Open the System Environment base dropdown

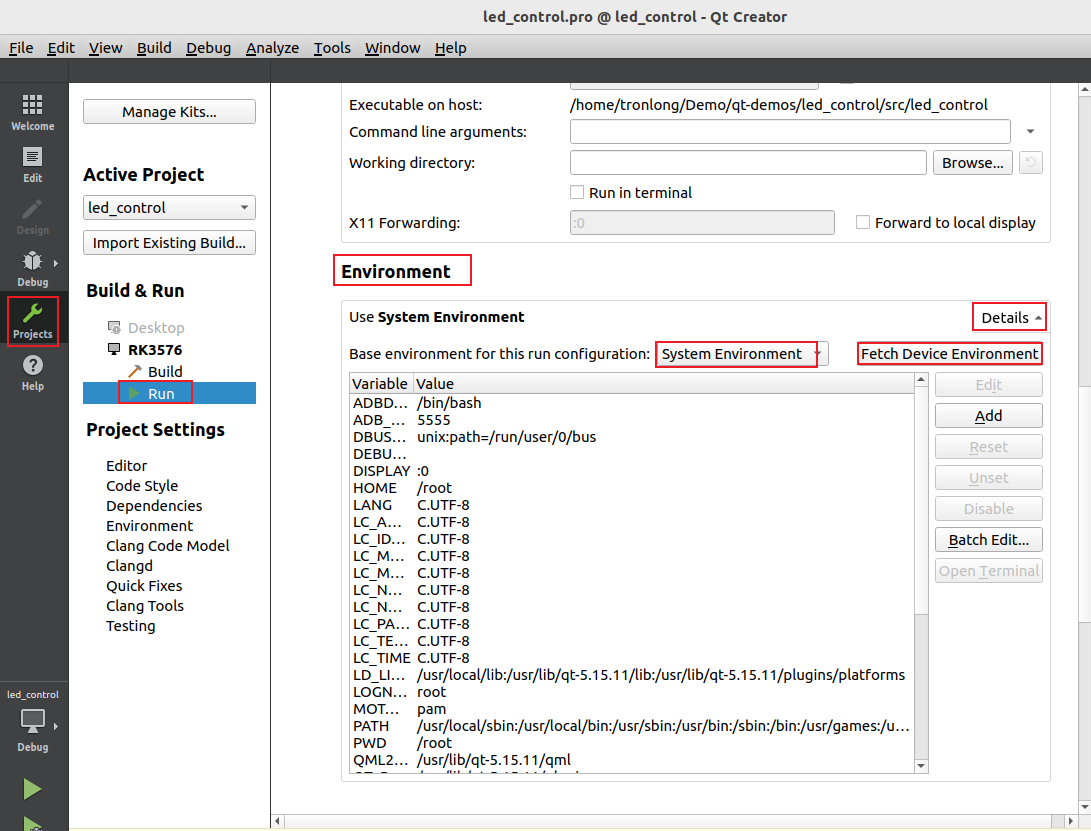point(742,354)
